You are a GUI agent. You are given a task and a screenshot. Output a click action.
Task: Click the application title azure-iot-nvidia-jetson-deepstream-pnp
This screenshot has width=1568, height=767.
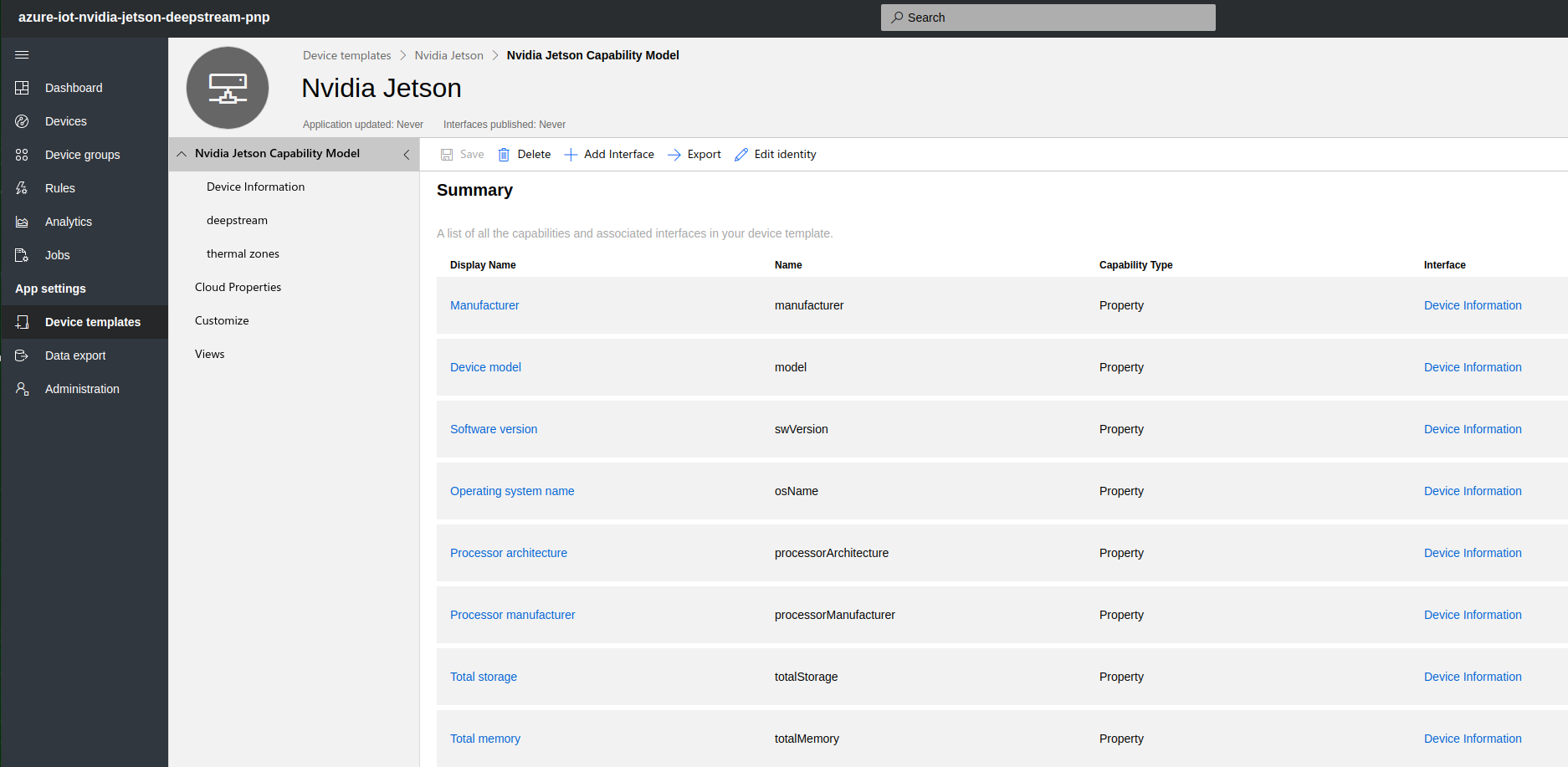(x=144, y=18)
